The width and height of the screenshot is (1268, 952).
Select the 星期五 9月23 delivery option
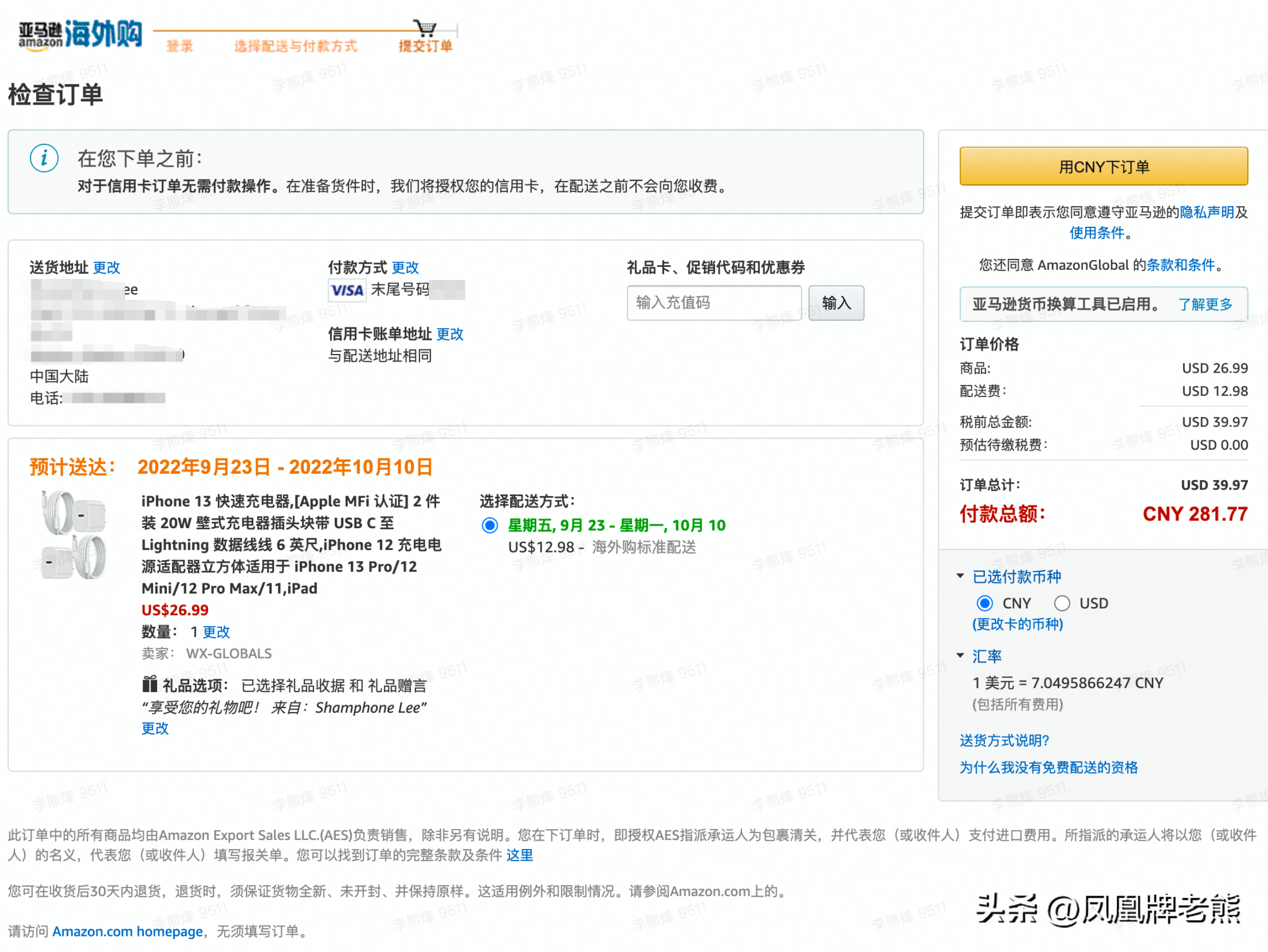pos(489,525)
